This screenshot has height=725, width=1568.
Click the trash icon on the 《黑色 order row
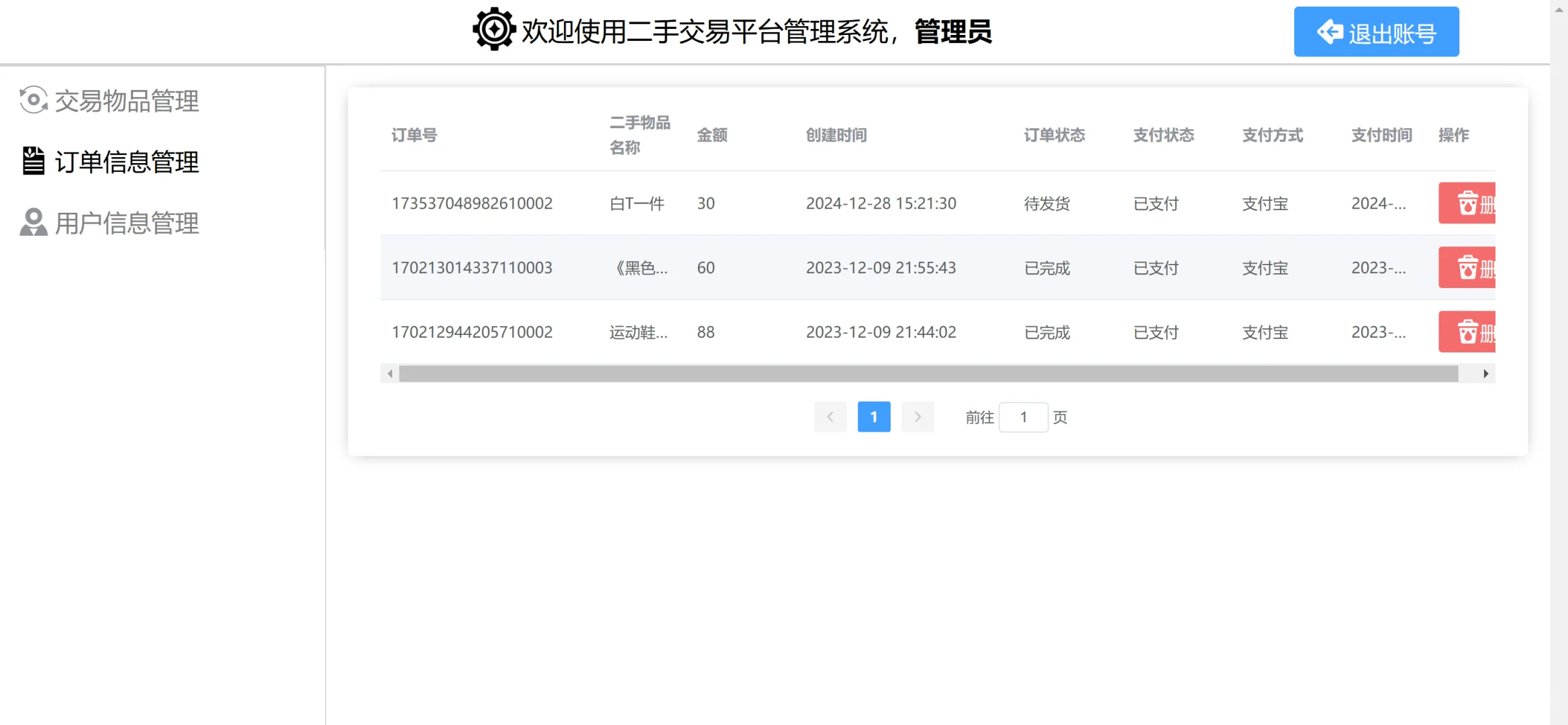click(x=1467, y=267)
